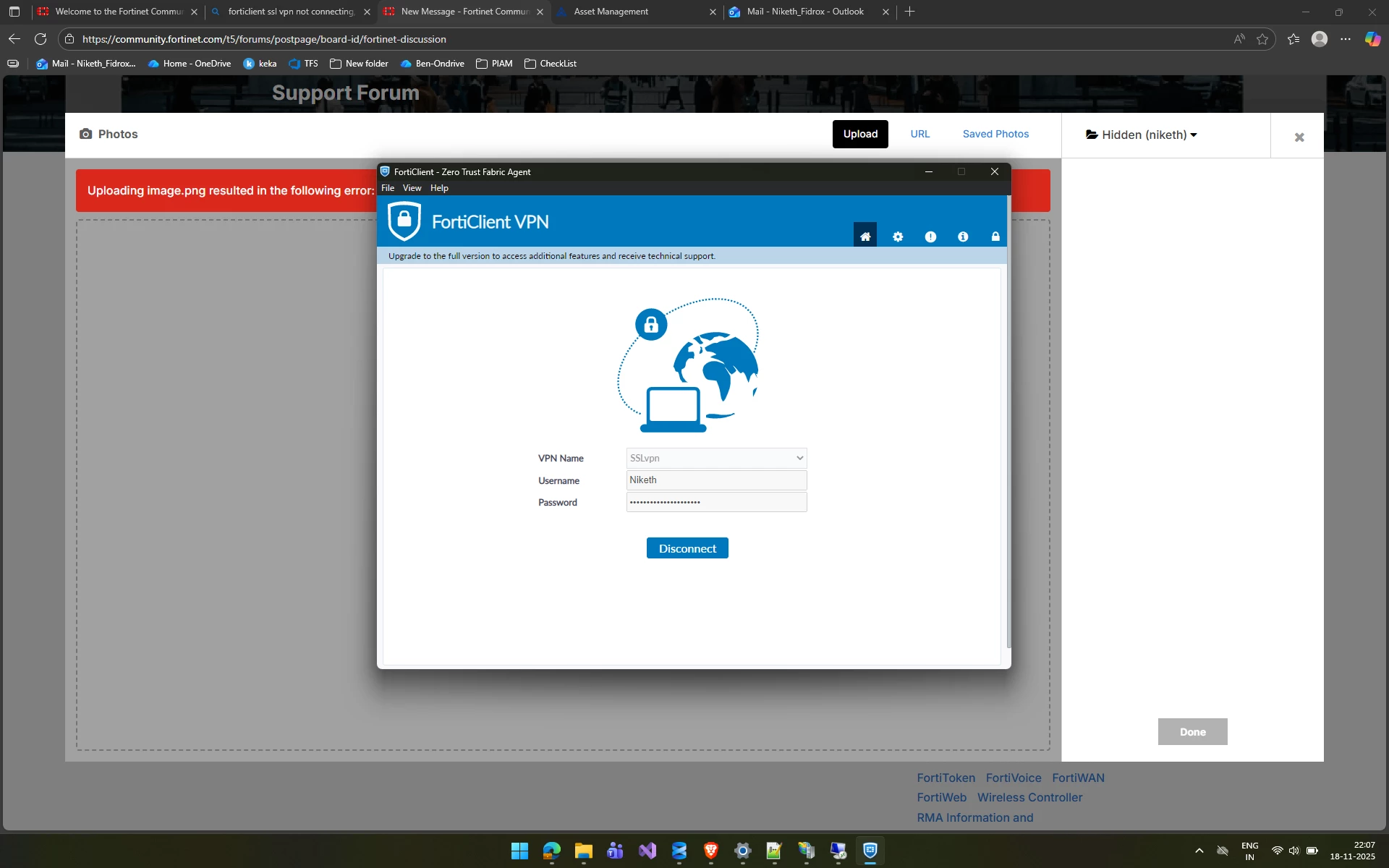1389x868 pixels.
Task: Switch to the Saved Photos tab
Action: [995, 134]
